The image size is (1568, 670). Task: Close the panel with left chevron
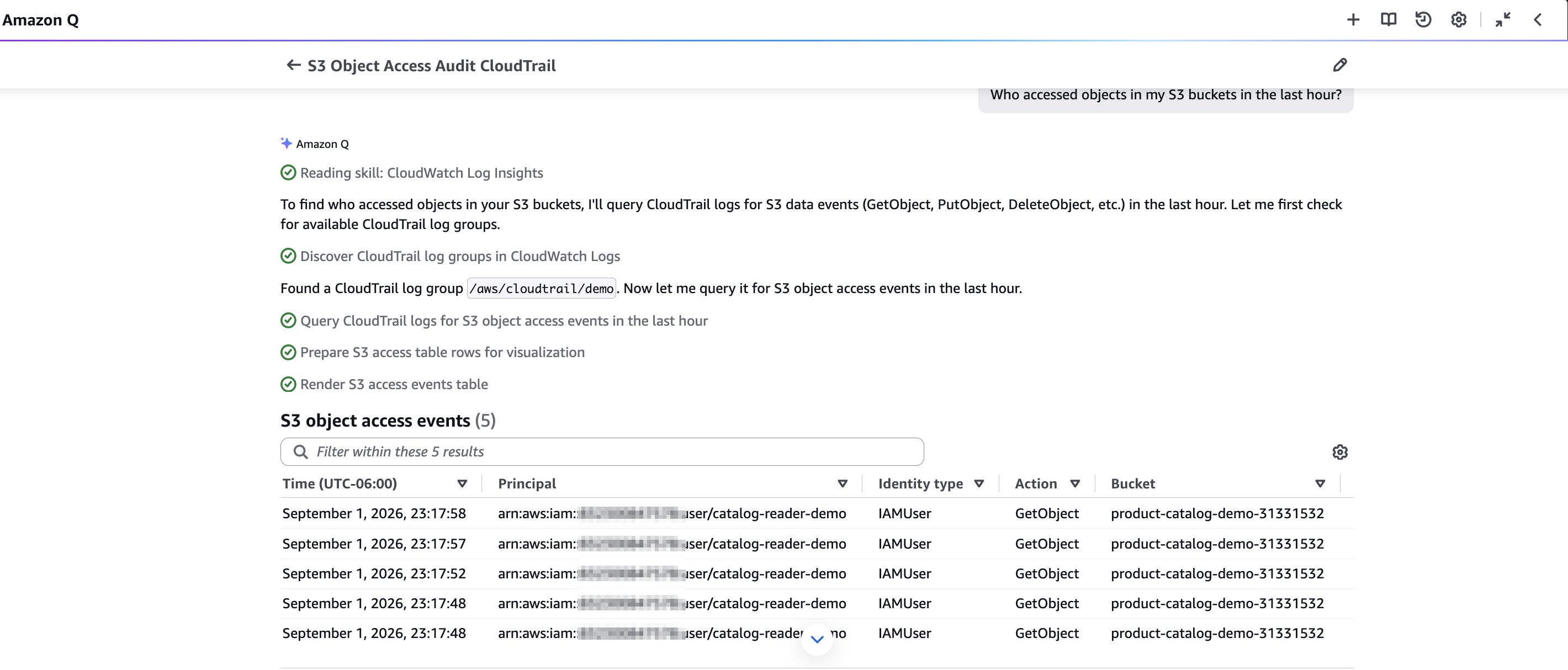[x=1538, y=20]
